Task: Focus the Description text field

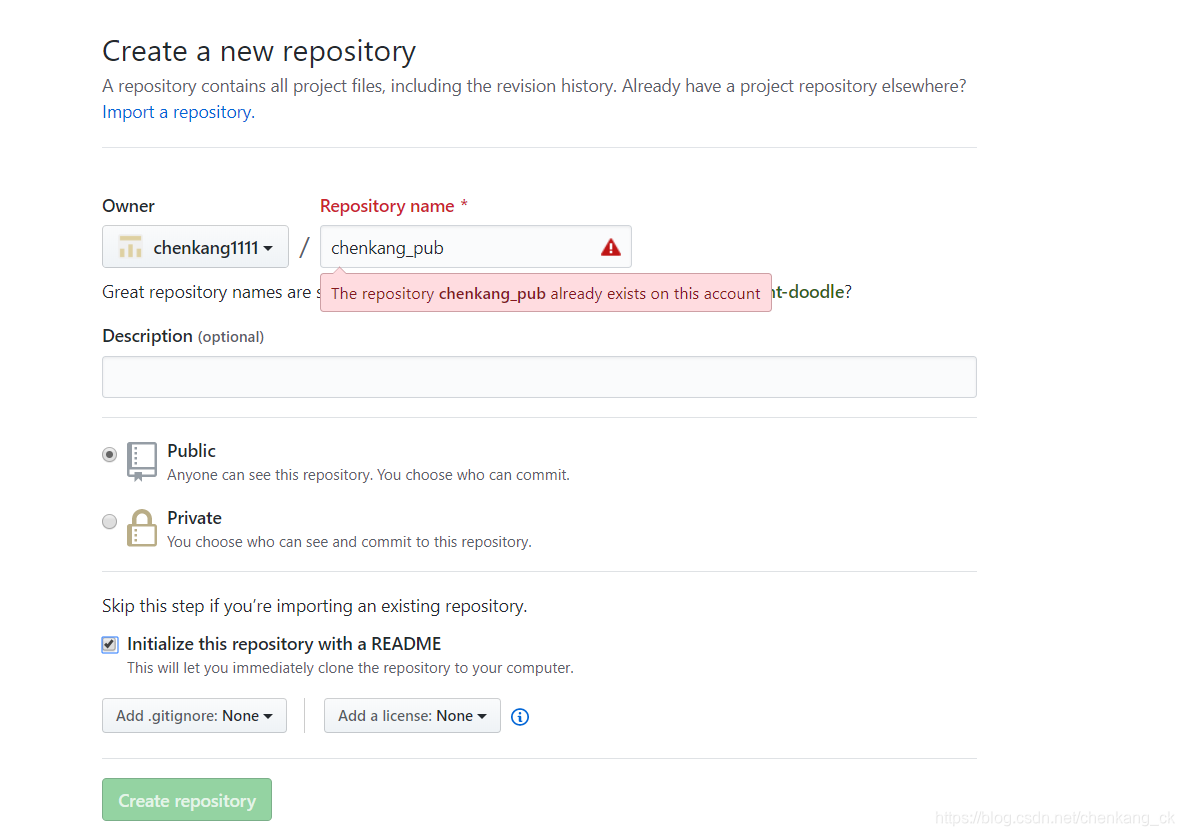Action: pos(539,377)
